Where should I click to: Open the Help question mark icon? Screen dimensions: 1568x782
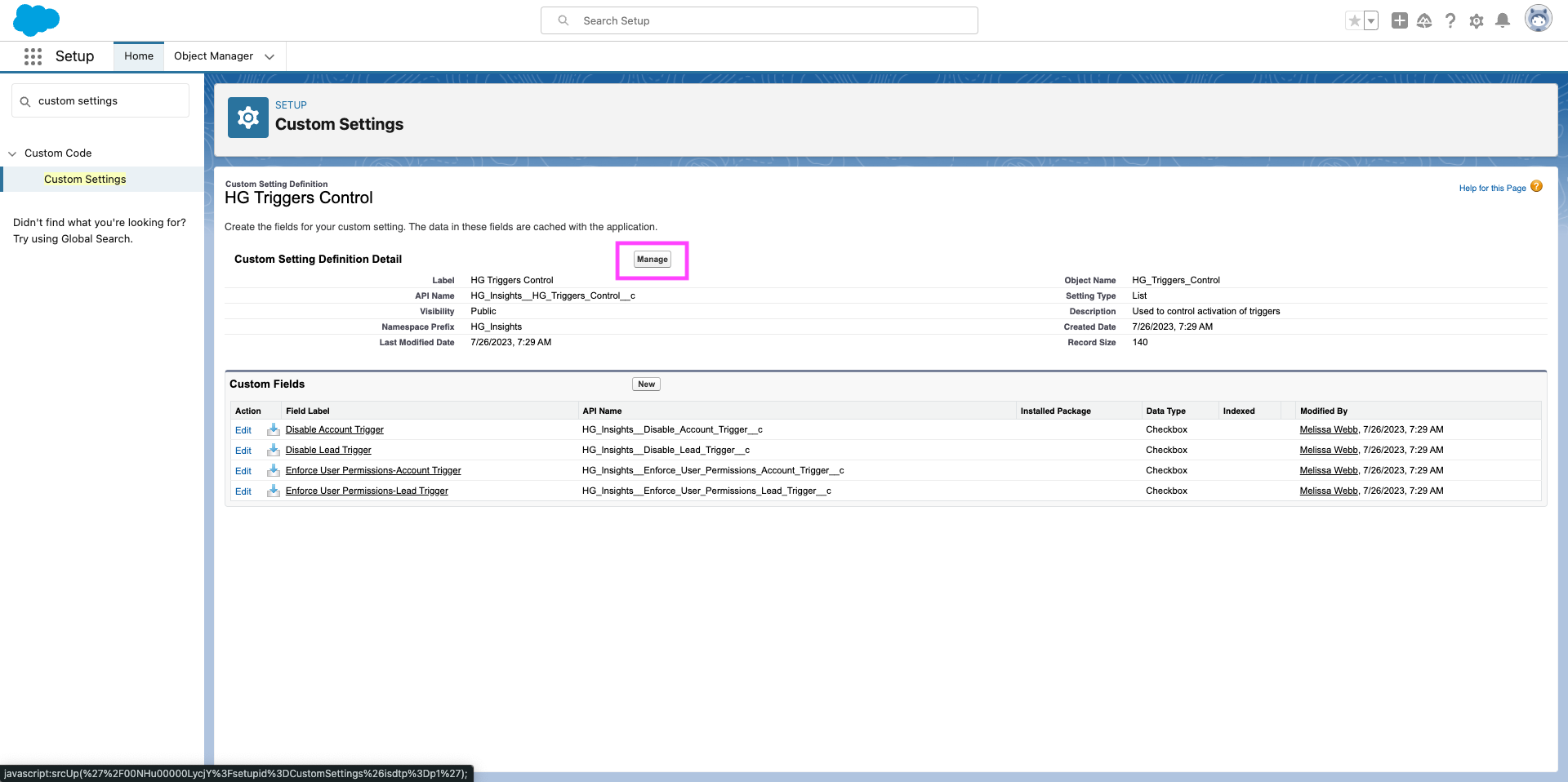(1450, 21)
